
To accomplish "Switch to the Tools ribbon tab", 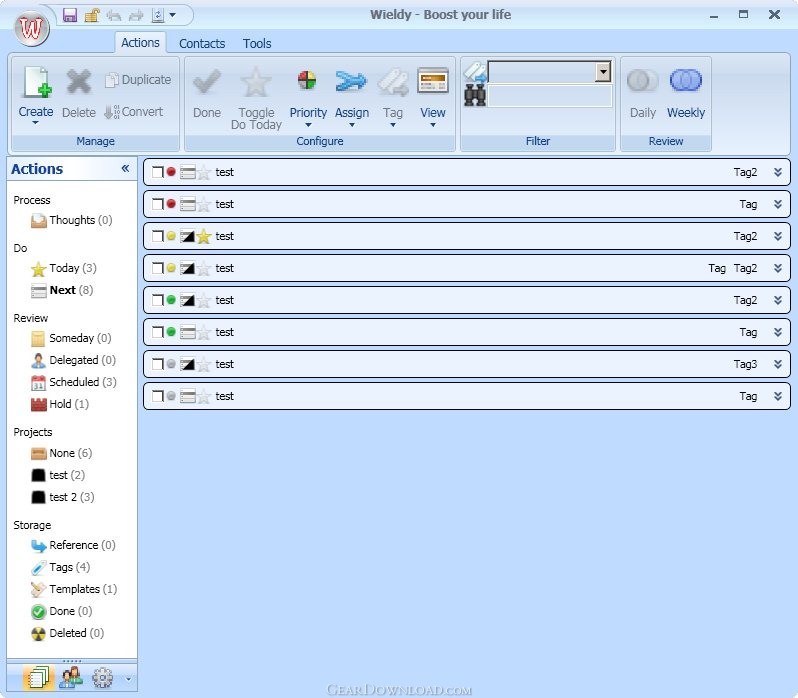I will [257, 44].
